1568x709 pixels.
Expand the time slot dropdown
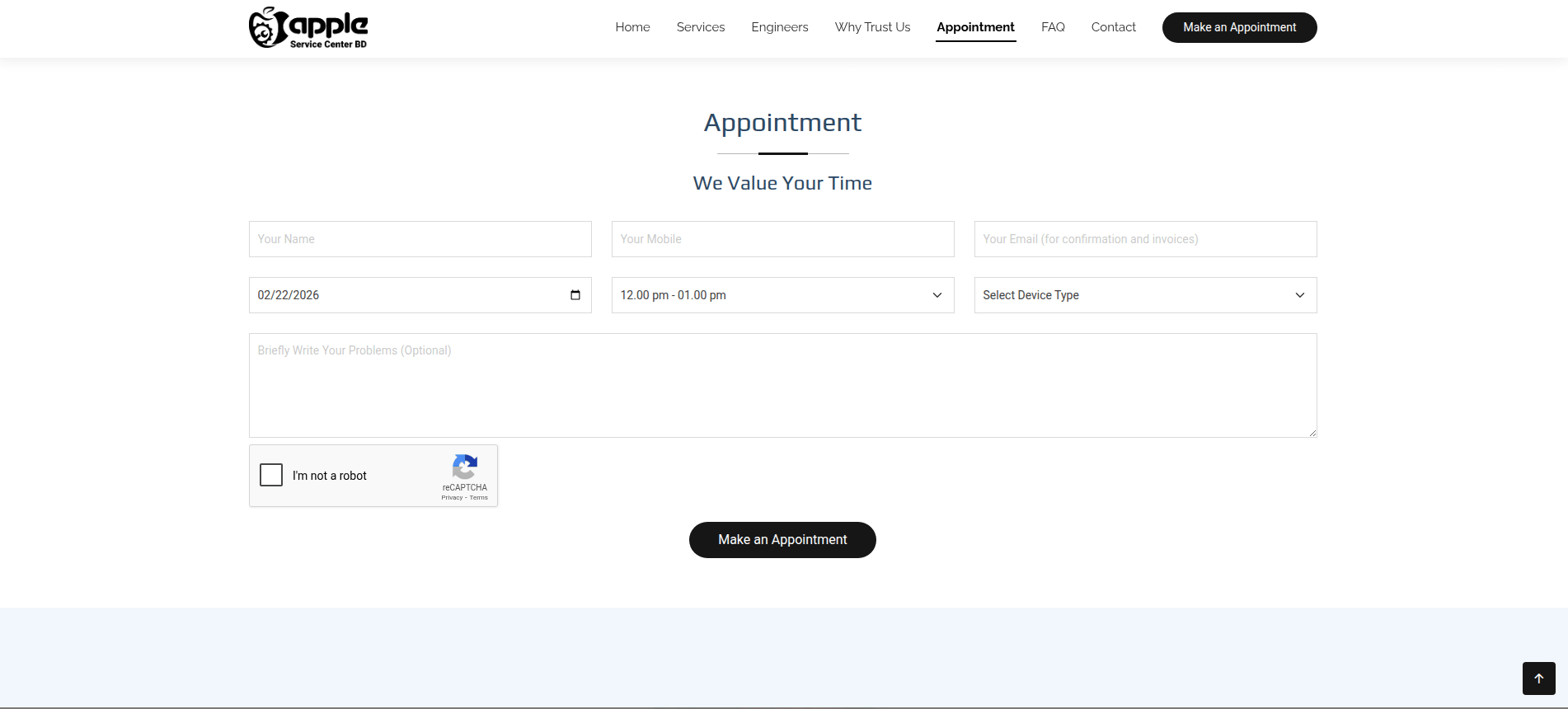[x=782, y=295]
